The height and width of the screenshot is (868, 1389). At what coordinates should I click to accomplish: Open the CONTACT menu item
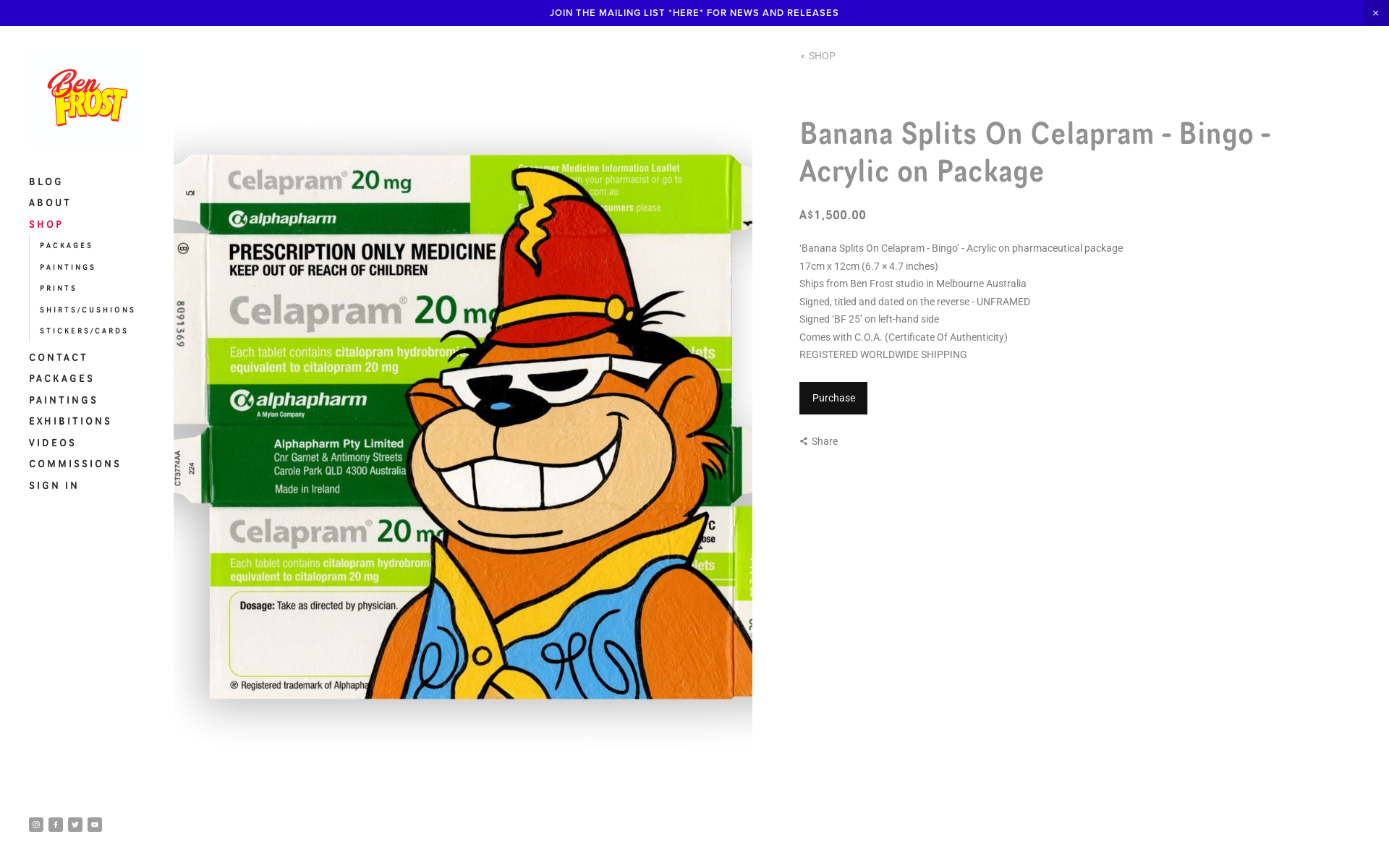coord(59,357)
